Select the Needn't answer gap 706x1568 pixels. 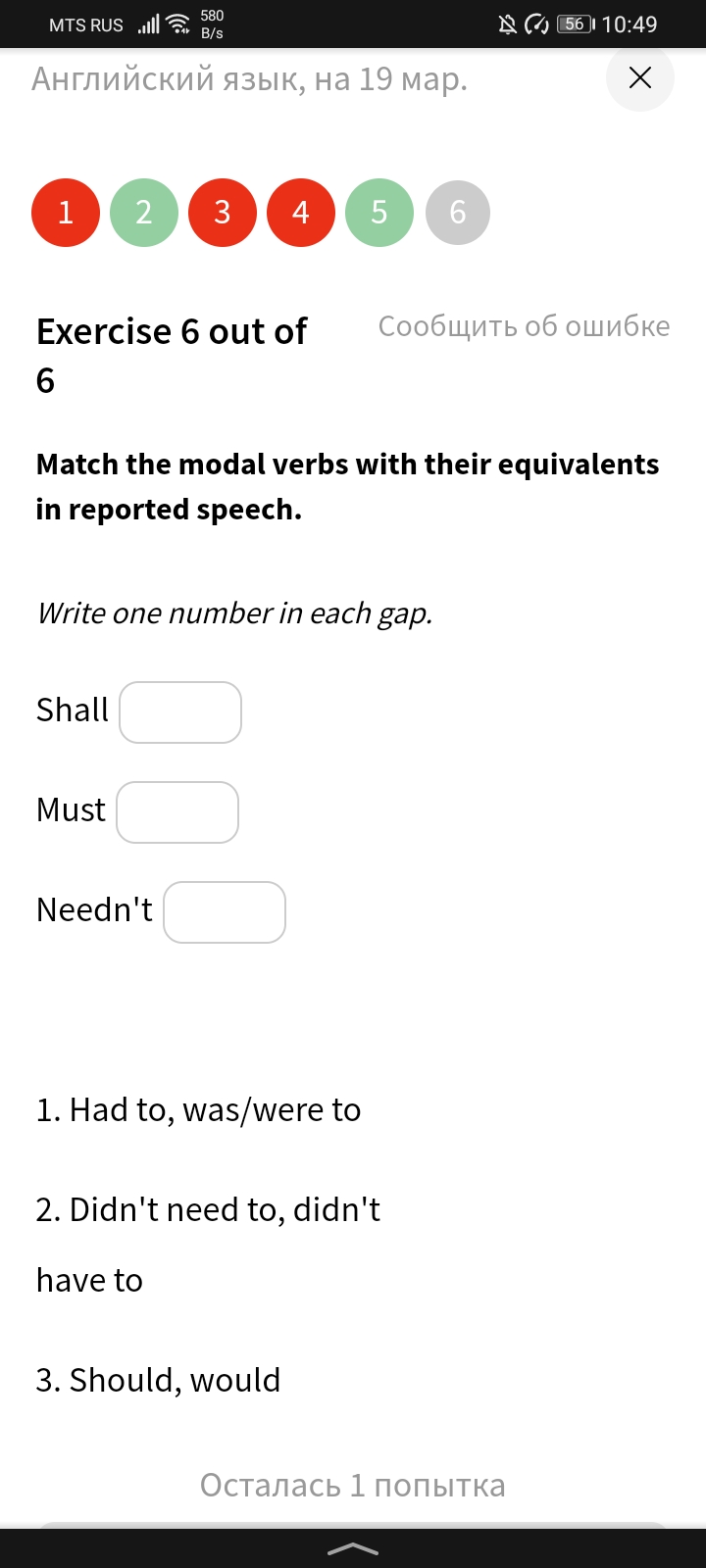click(225, 912)
